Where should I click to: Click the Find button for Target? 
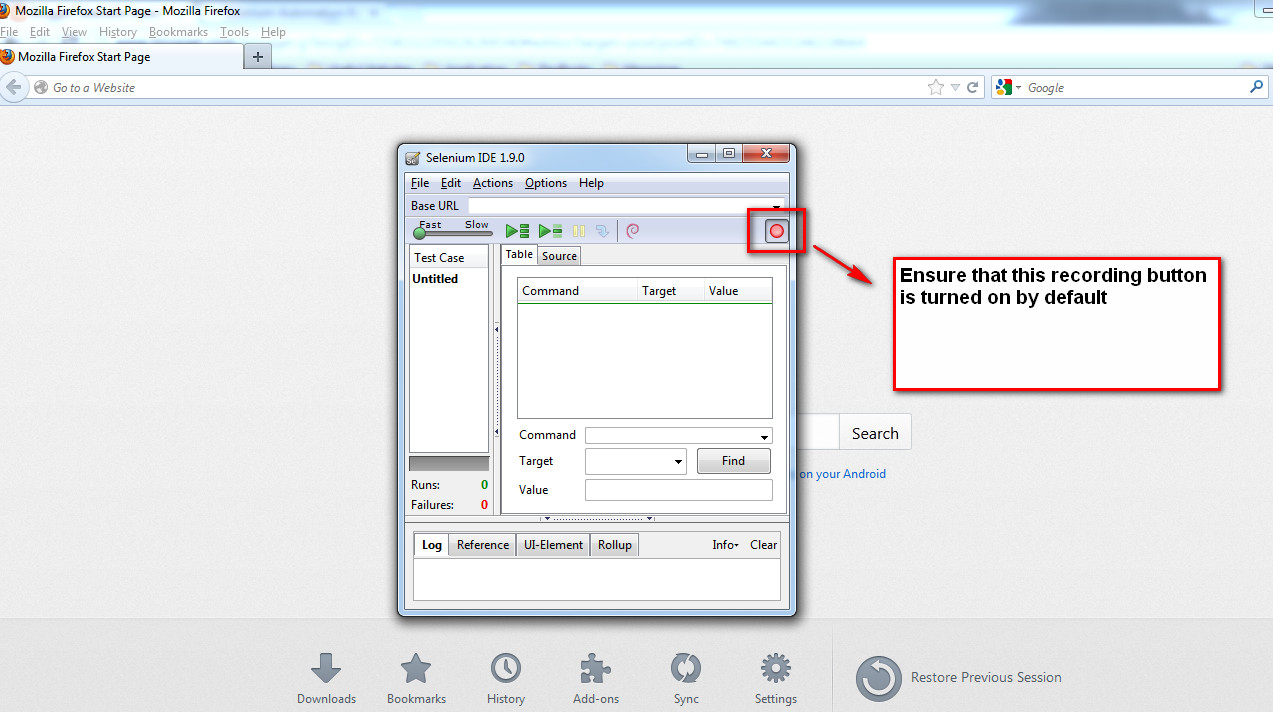click(733, 461)
